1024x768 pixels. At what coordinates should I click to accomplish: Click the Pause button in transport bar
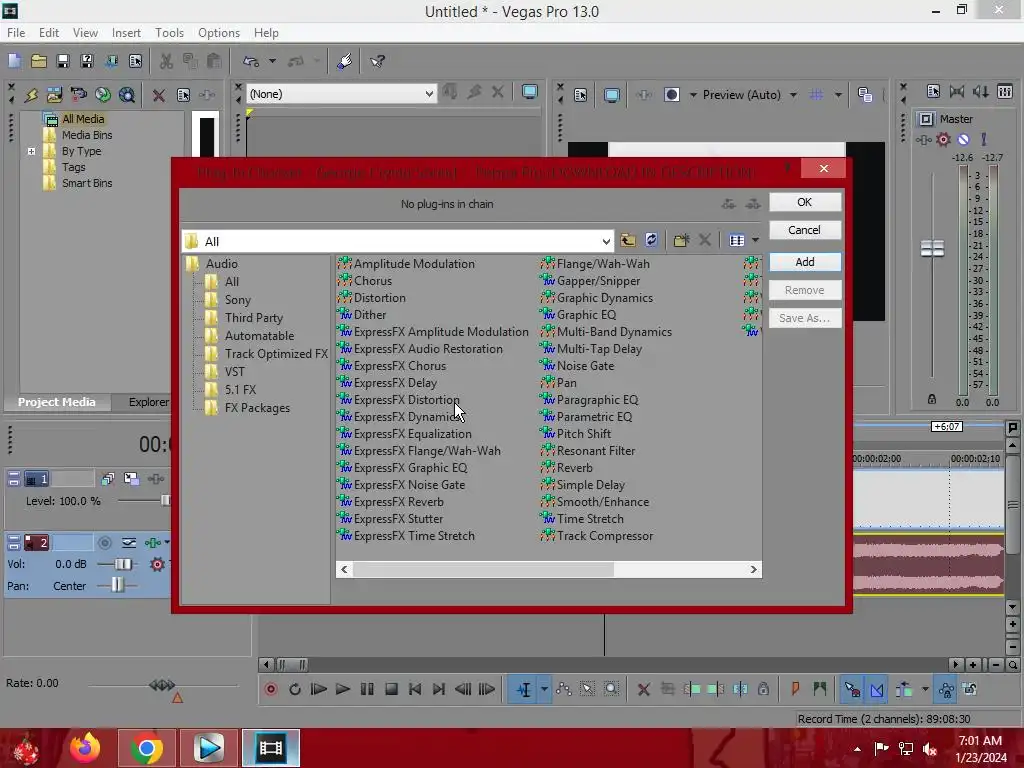coord(367,689)
